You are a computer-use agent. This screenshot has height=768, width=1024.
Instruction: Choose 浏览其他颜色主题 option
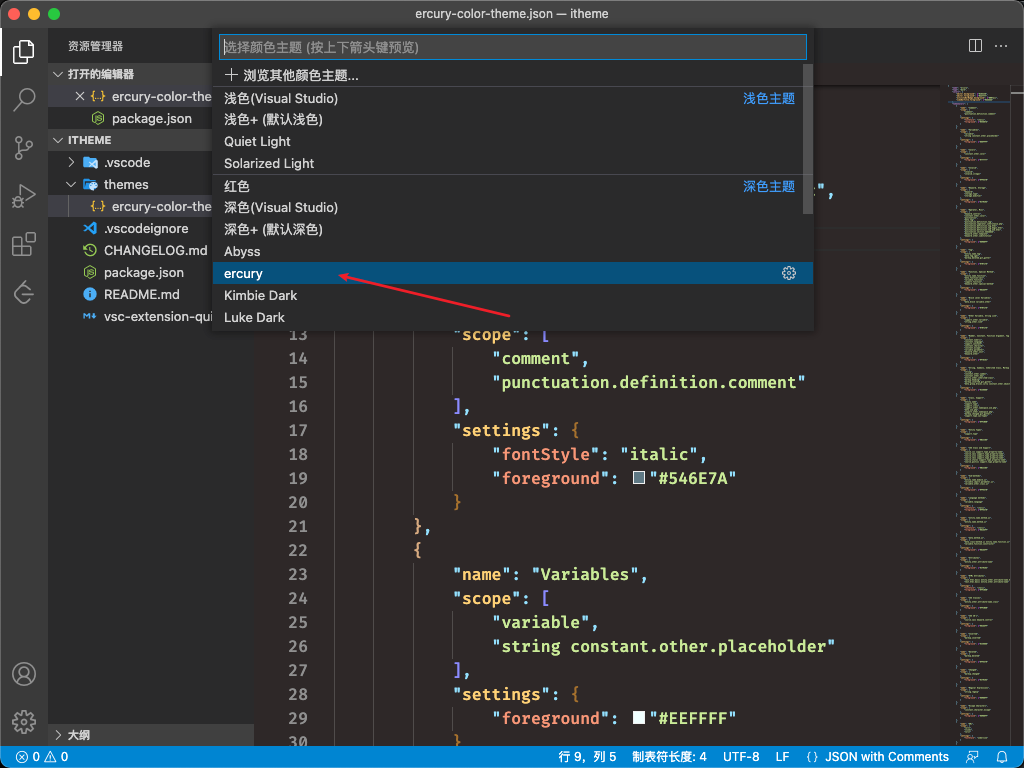(x=513, y=75)
